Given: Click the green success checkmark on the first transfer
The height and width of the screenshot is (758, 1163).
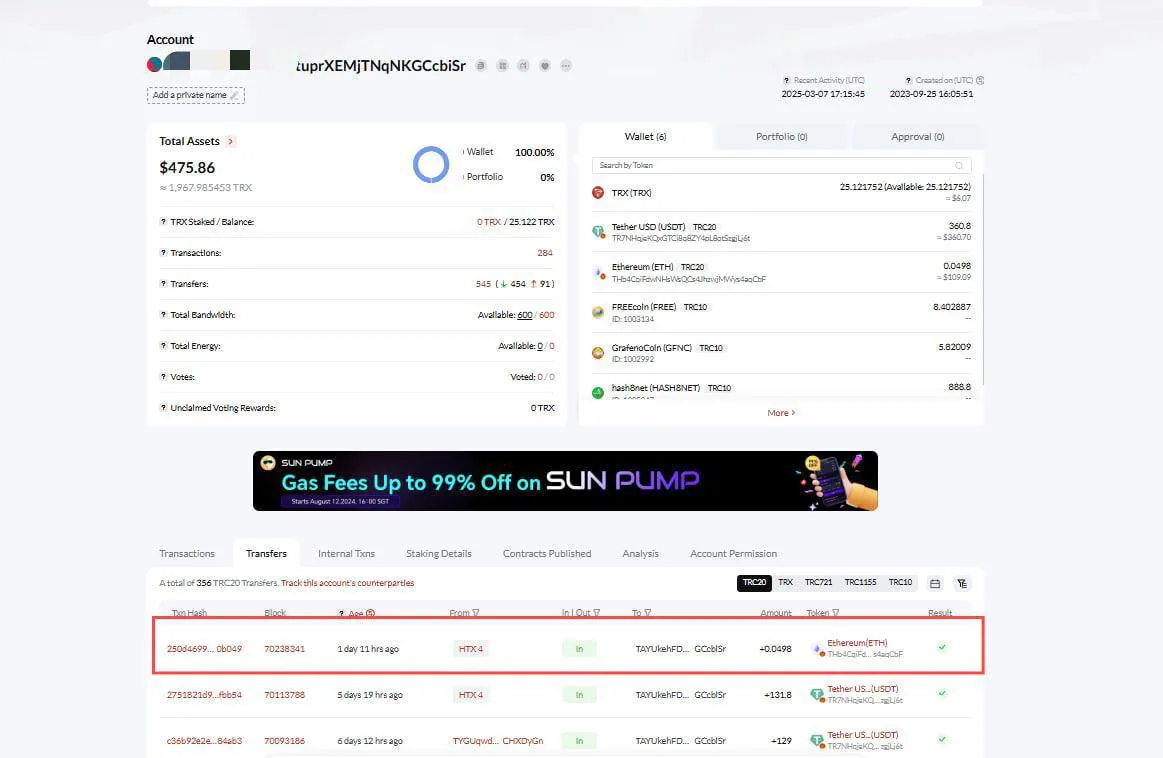Looking at the screenshot, I should pyautogui.click(x=941, y=648).
